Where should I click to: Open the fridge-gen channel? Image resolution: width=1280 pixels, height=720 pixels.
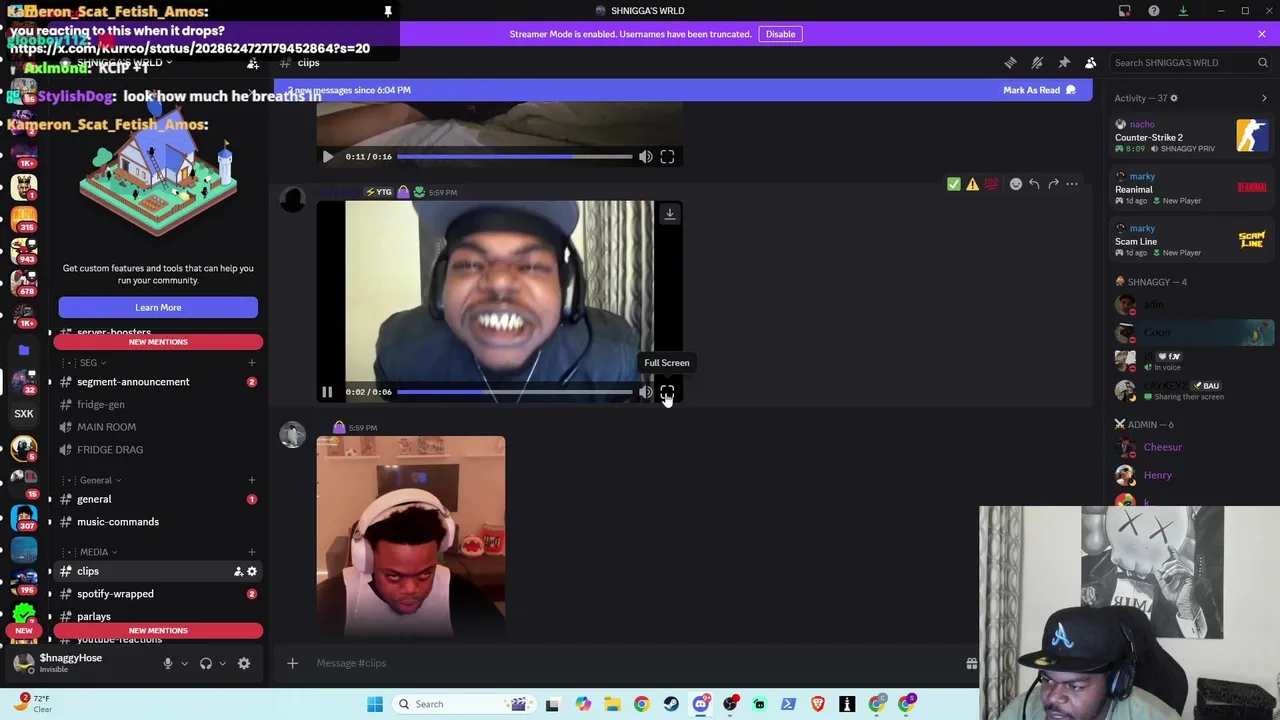(158, 405)
